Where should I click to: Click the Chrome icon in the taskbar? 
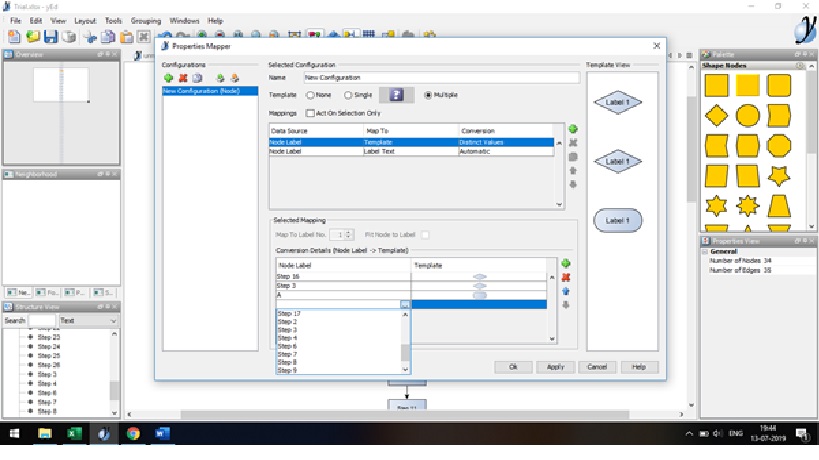133,434
